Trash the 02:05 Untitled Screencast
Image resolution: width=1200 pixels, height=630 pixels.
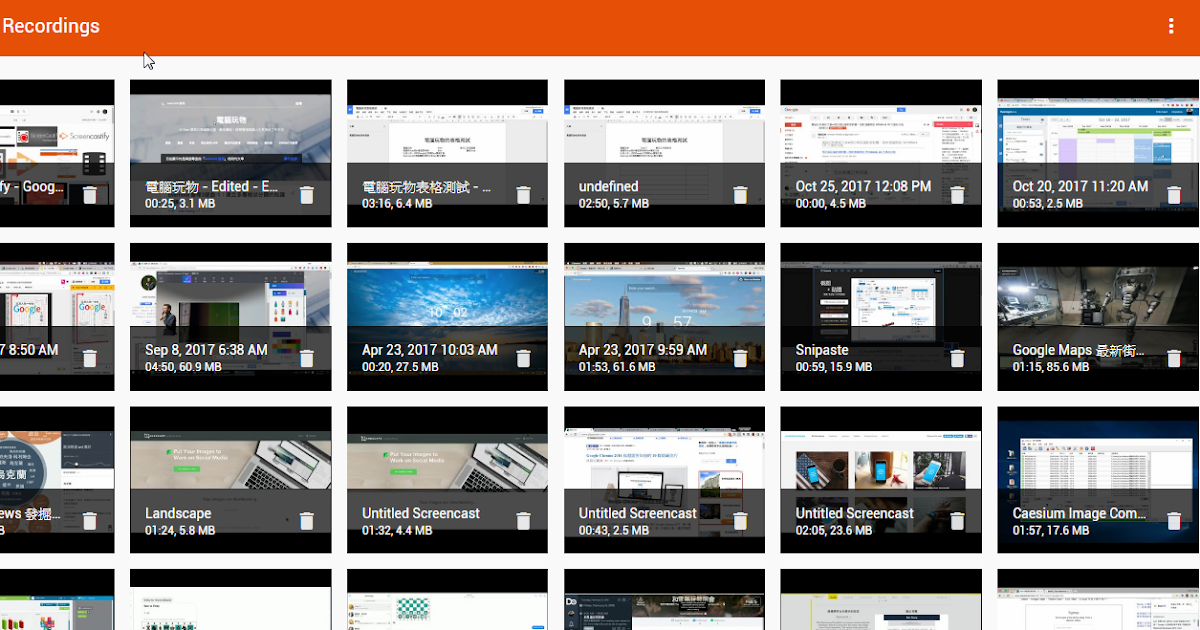tap(957, 521)
